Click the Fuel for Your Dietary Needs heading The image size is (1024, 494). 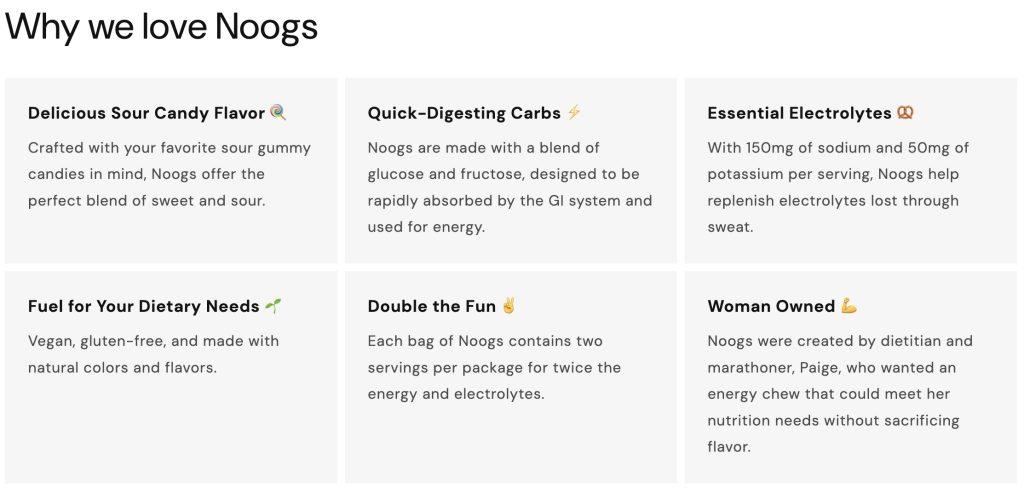[x=144, y=306]
